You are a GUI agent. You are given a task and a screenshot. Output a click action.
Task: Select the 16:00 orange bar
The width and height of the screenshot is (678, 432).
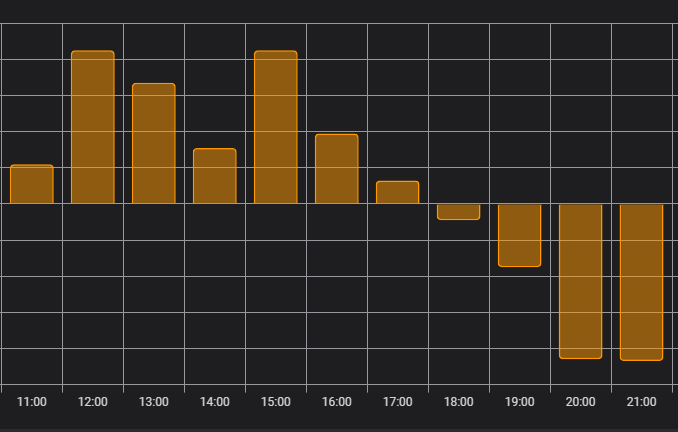coord(337,169)
